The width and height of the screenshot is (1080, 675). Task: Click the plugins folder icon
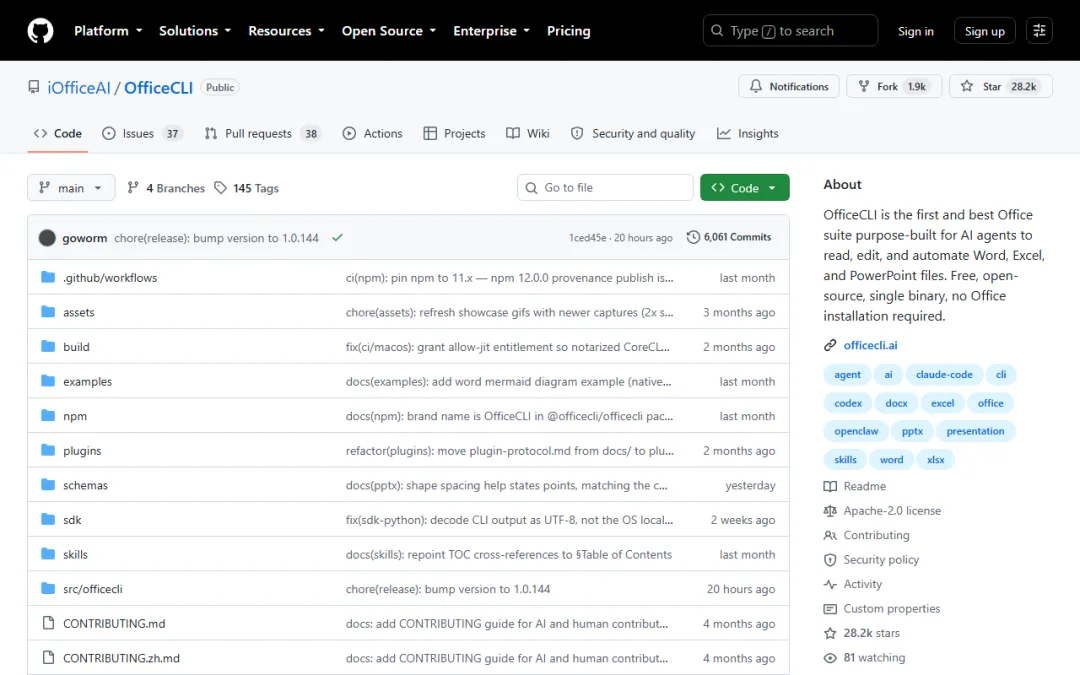click(x=48, y=450)
